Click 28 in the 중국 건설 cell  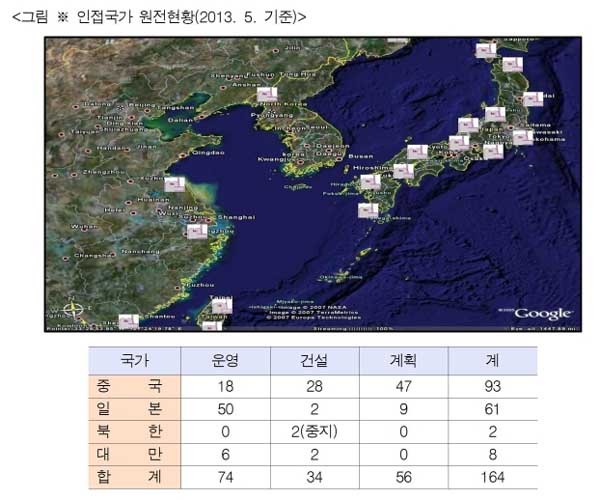pos(314,386)
